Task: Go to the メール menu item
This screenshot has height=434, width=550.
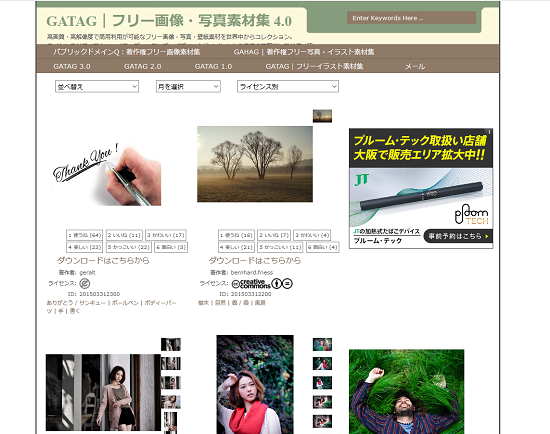Action: (415, 66)
